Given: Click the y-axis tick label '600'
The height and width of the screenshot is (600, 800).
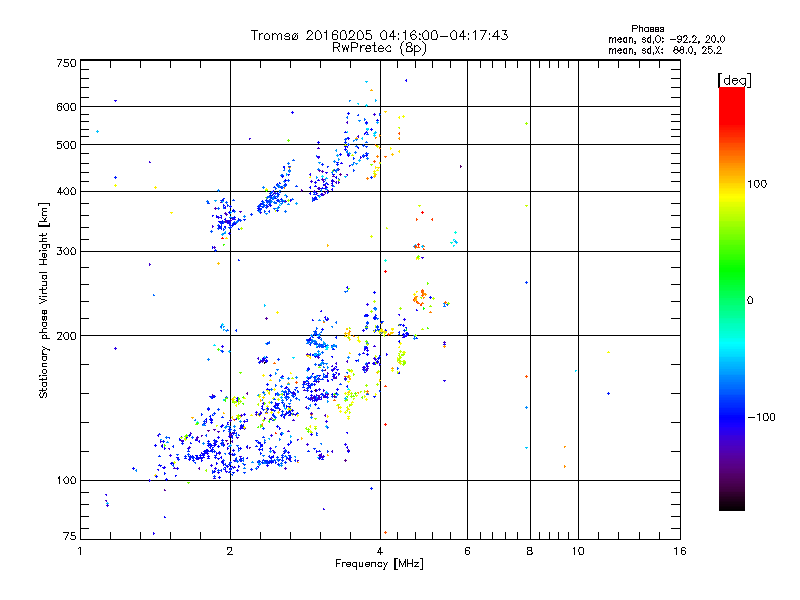Looking at the screenshot, I should 67,107.
